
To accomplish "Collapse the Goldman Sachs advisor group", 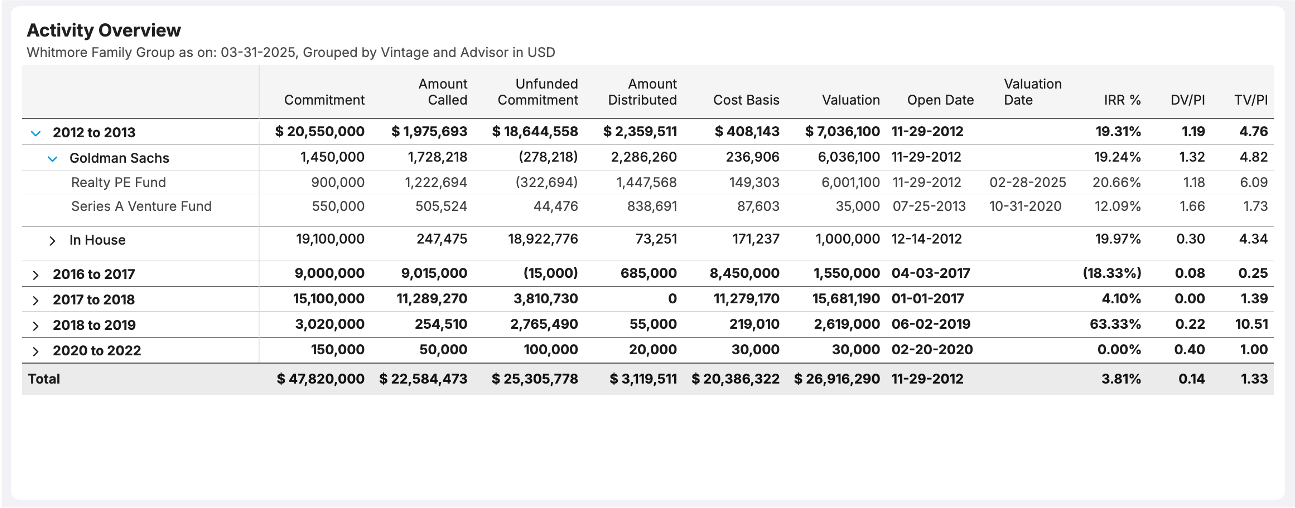I will [53, 158].
